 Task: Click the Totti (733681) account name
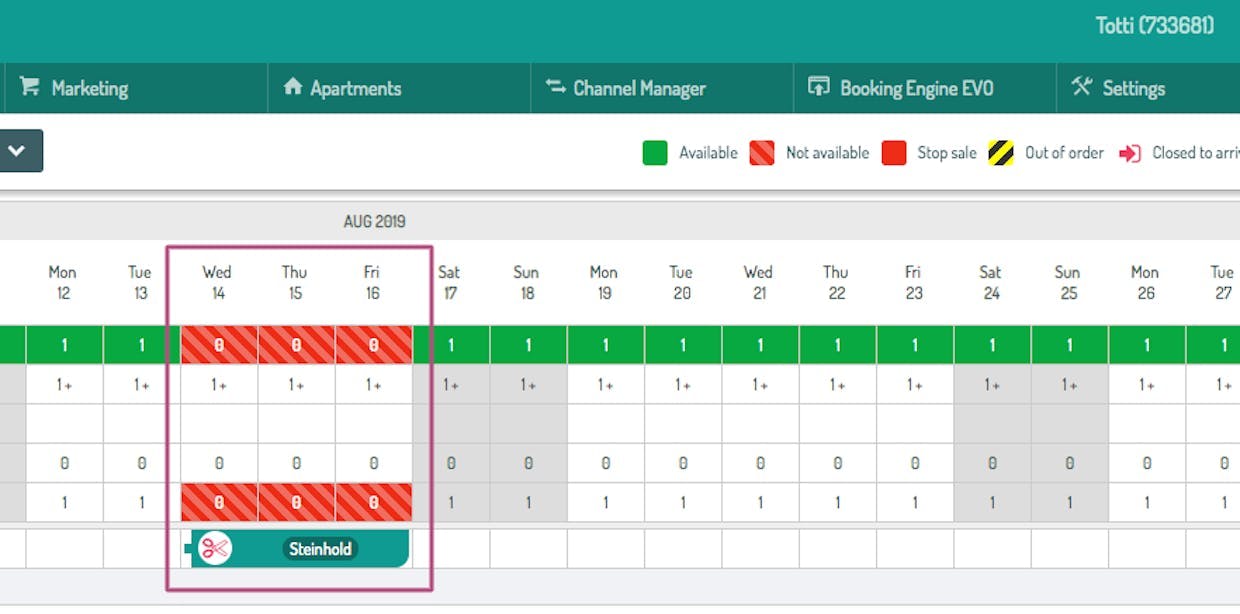(1155, 25)
